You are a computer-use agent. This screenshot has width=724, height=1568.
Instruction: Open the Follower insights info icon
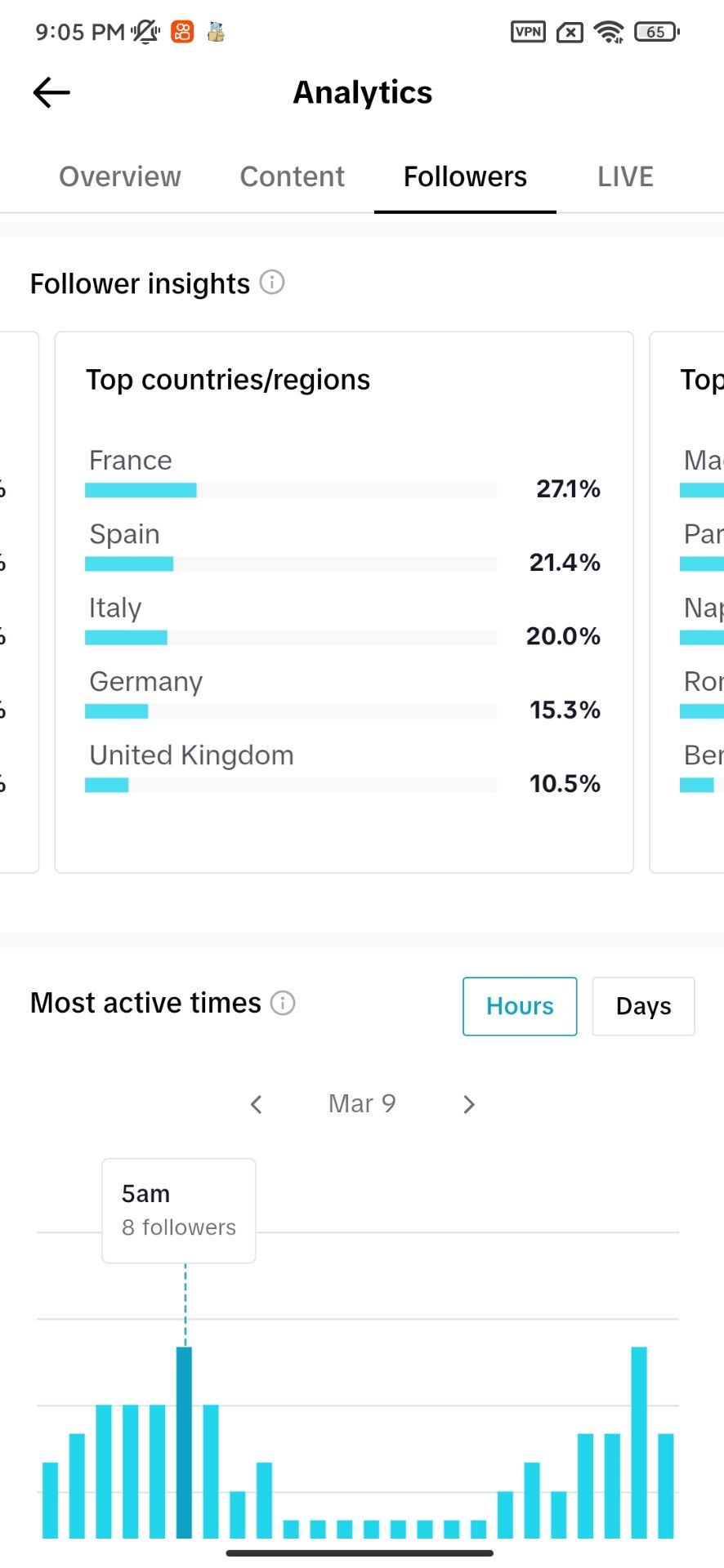[272, 283]
